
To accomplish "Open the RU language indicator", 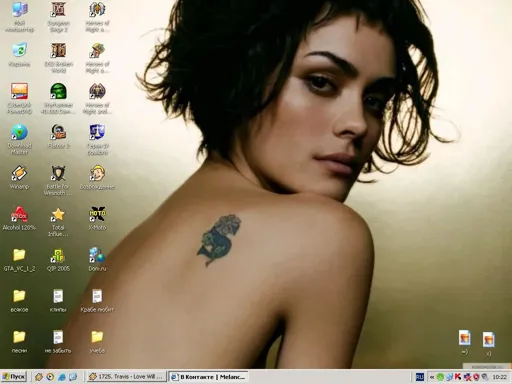I will [420, 377].
